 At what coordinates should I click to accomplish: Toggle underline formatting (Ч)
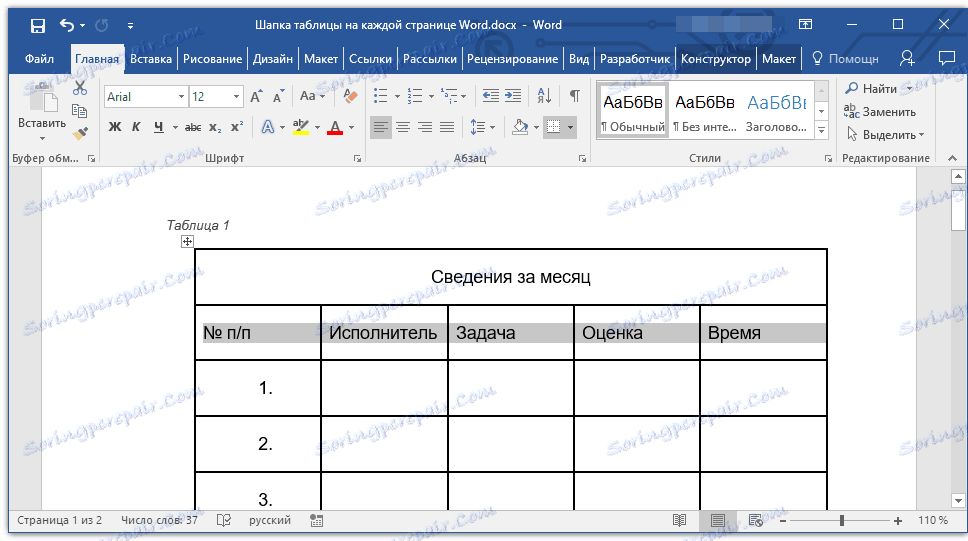point(159,127)
